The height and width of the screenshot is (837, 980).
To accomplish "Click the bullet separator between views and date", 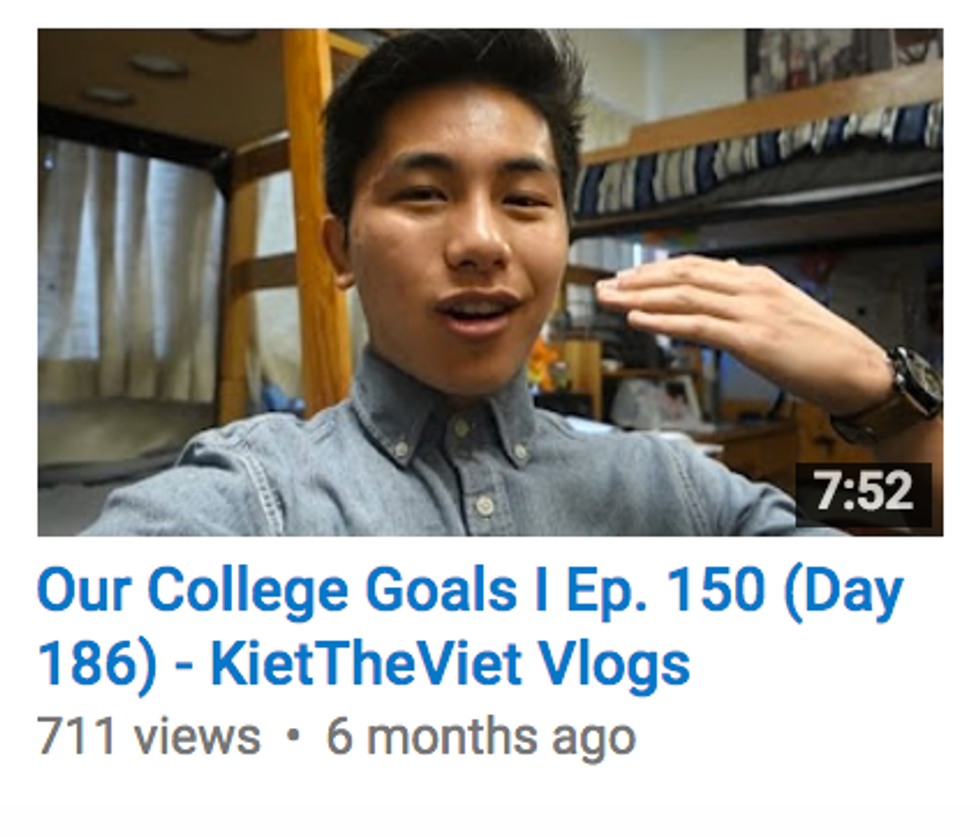I will tap(292, 736).
